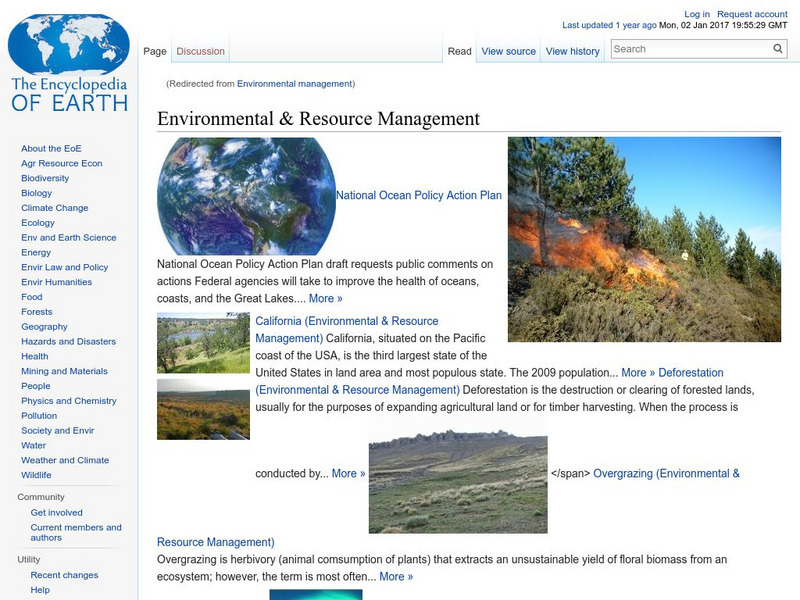Open Agr Resource Econ sidebar link
Viewport: 800px width, 600px height.
click(62, 163)
